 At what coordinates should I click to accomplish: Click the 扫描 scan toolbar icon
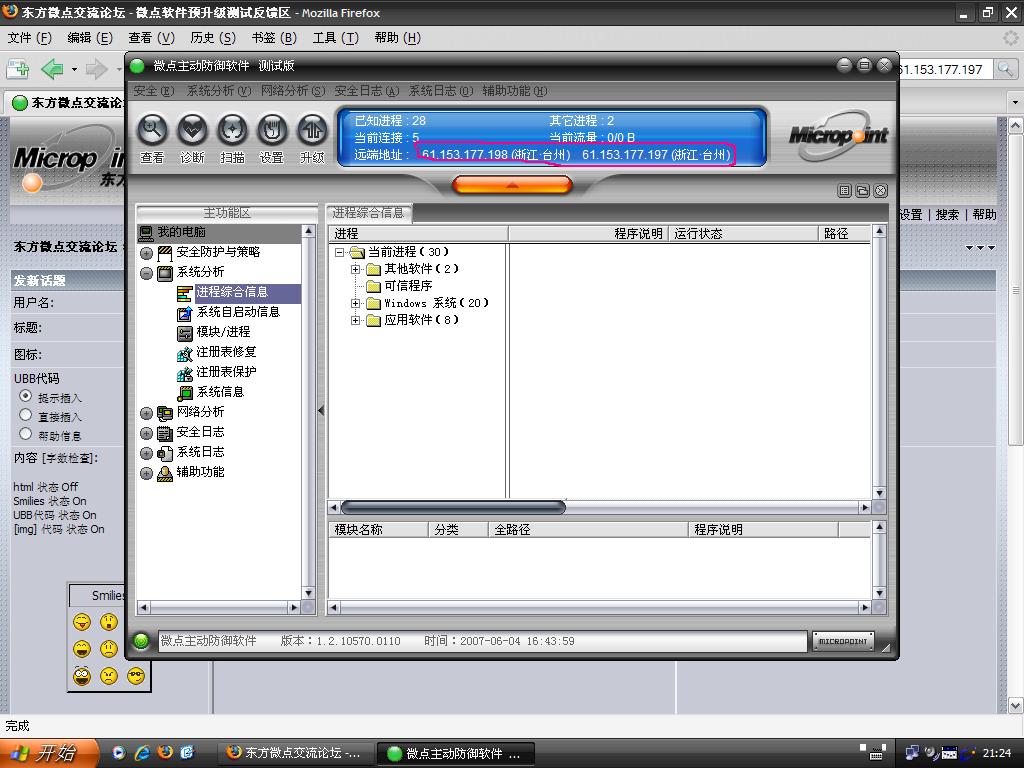(232, 130)
